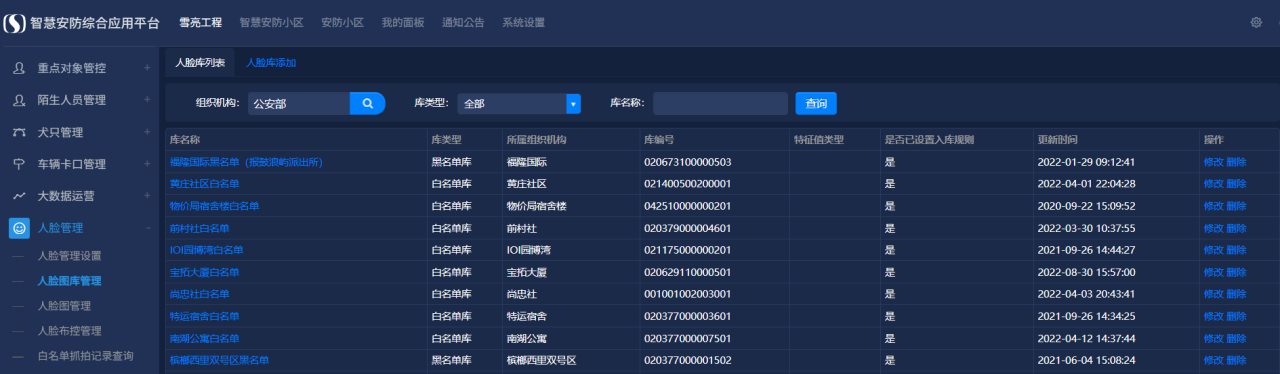Open the 系统设置 top menu
1280x374 pixels.
tap(523, 22)
